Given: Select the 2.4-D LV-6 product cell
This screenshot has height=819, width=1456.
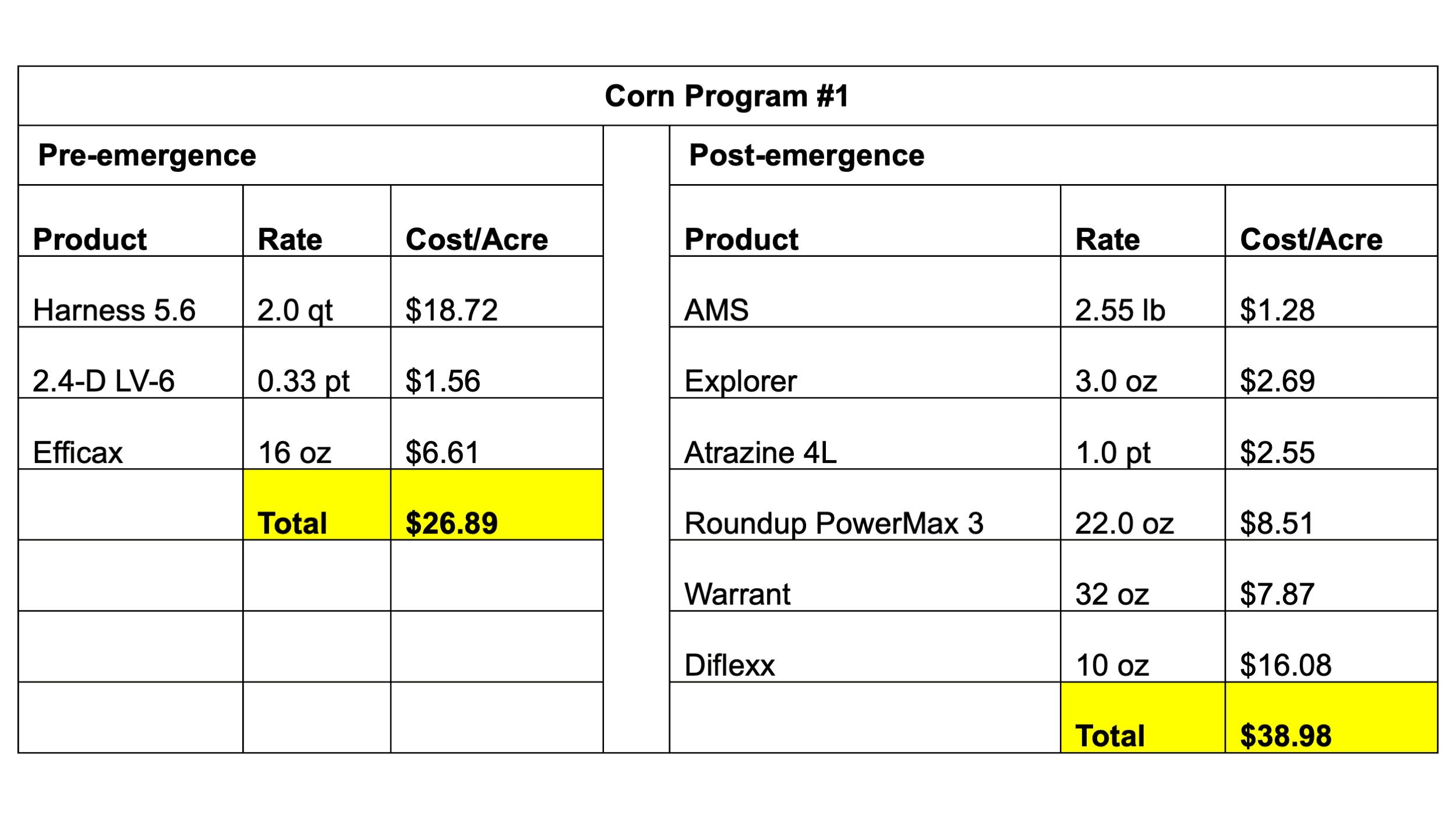Looking at the screenshot, I should click(130, 362).
